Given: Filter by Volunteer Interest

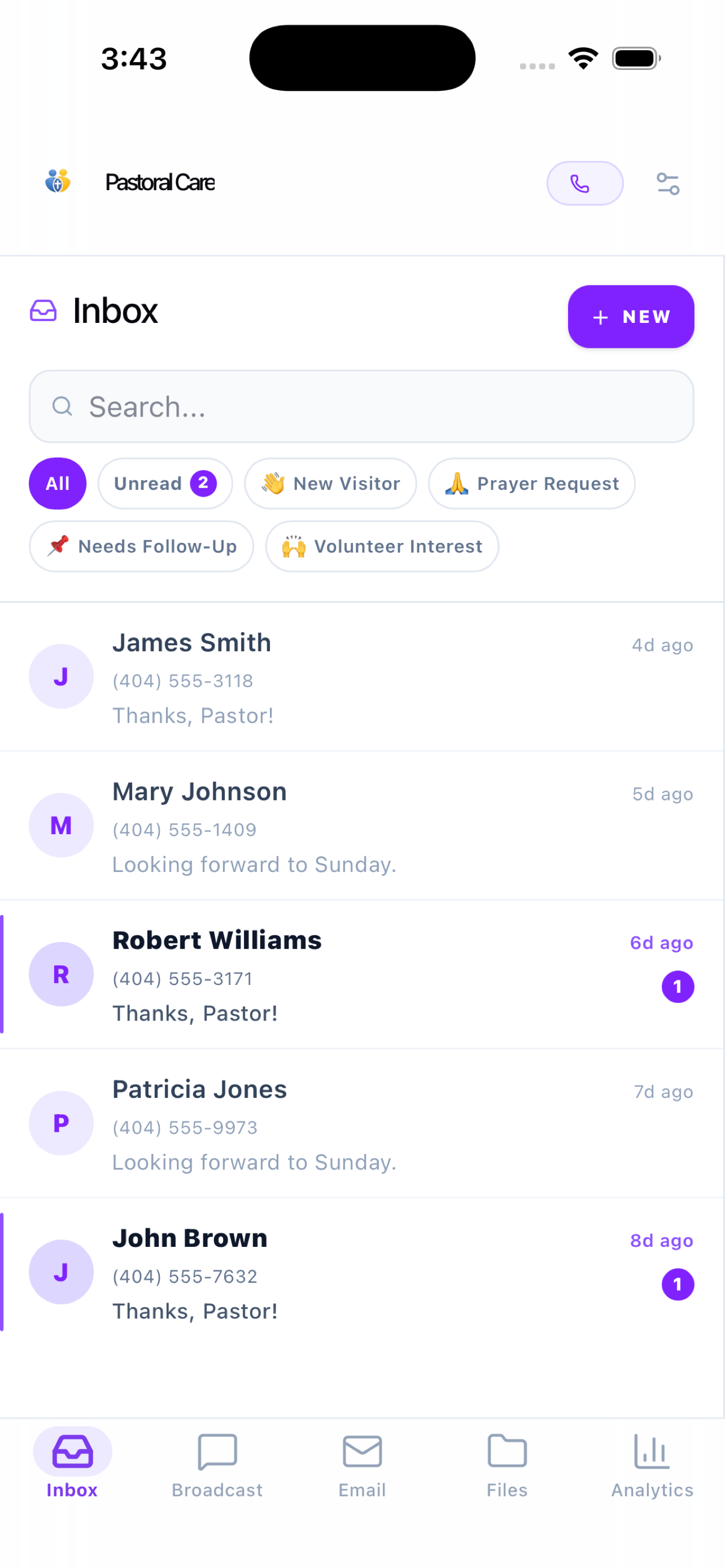Looking at the screenshot, I should pos(382,546).
